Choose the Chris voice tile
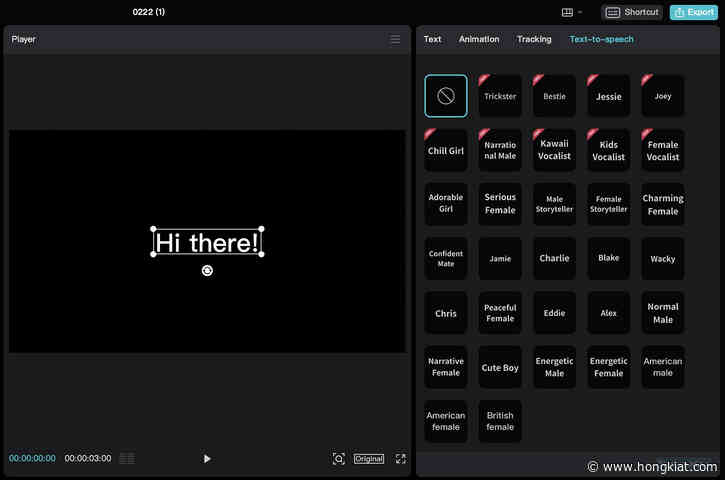This screenshot has width=725, height=480. 446,313
